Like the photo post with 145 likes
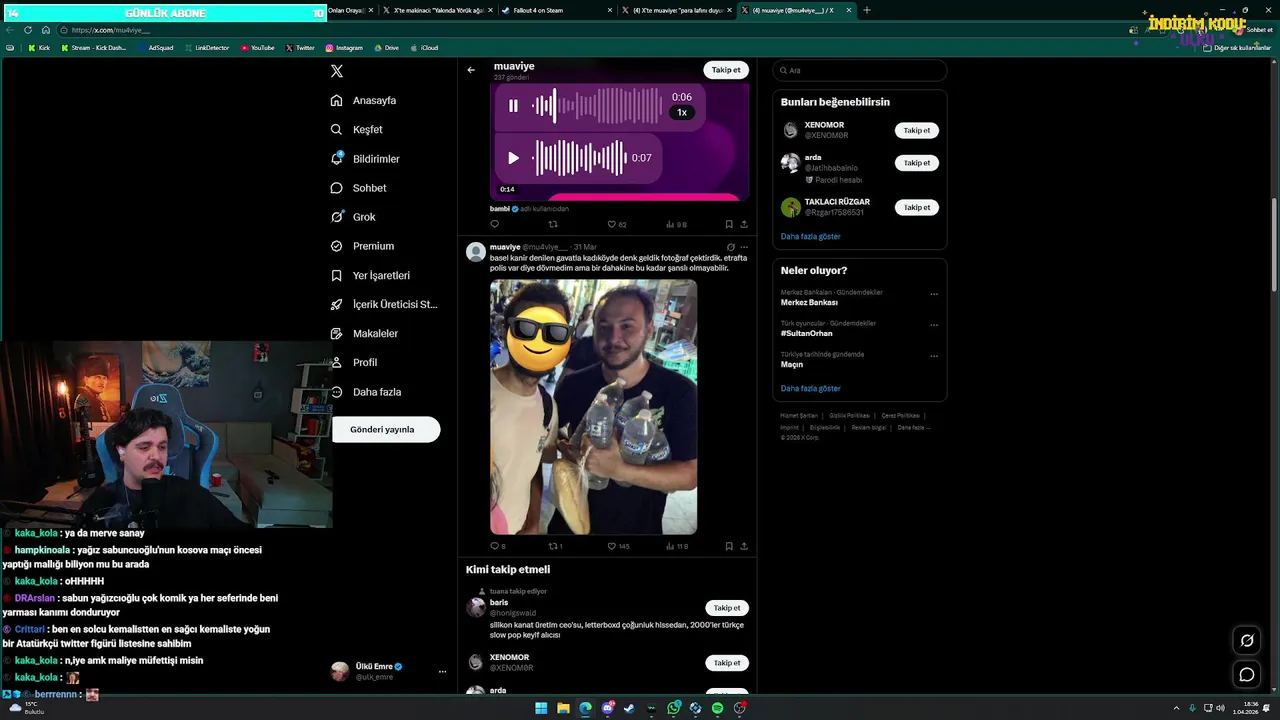Image resolution: width=1280 pixels, height=720 pixels. tap(619, 546)
